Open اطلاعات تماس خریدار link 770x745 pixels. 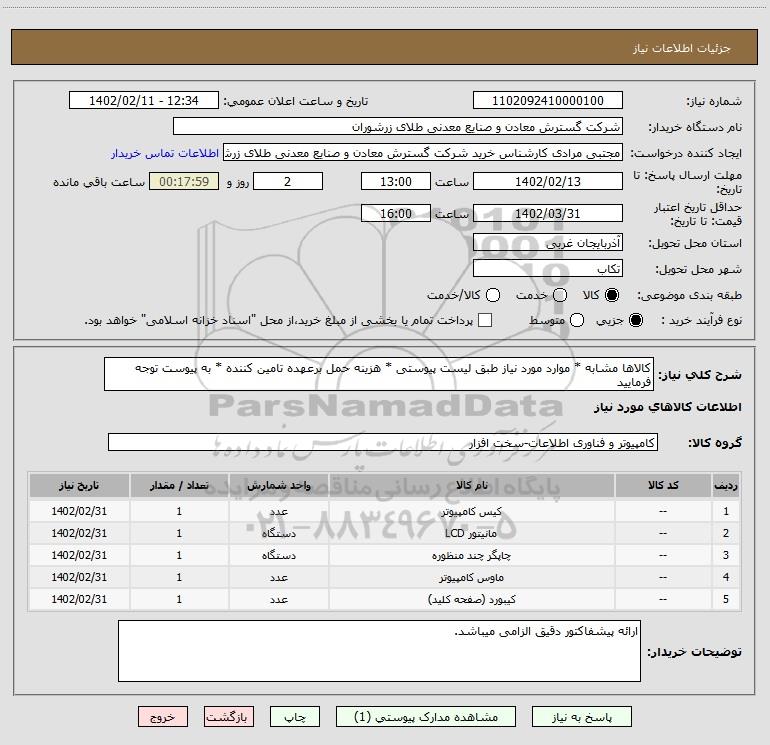click(165, 153)
